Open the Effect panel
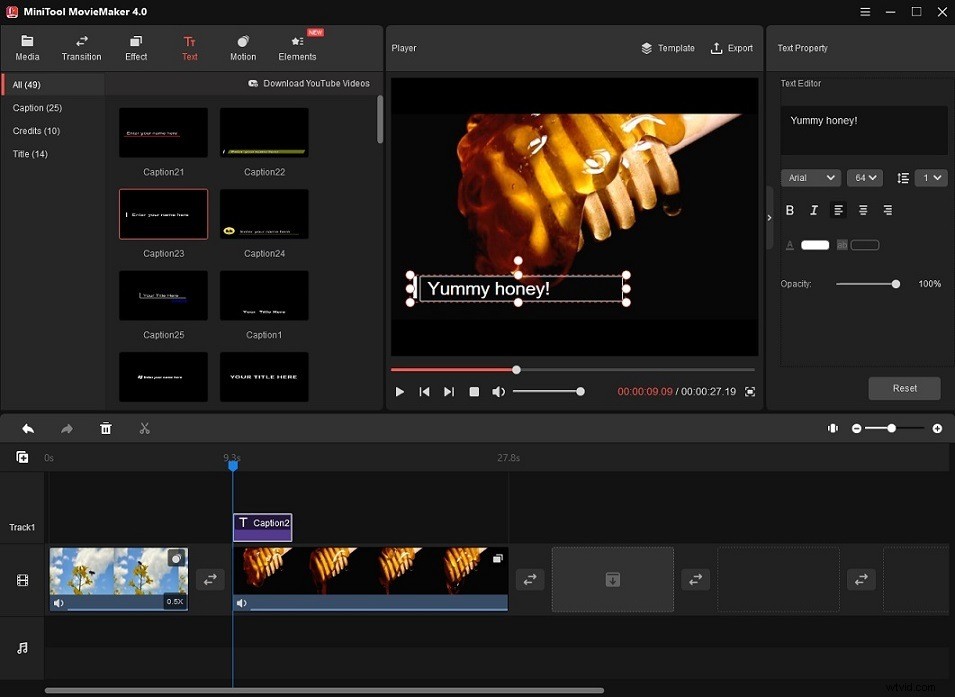This screenshot has width=955, height=697. coord(135,47)
